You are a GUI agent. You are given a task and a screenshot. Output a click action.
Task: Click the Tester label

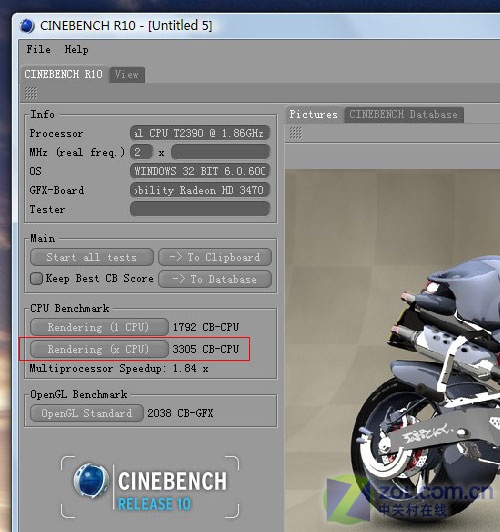point(47,209)
